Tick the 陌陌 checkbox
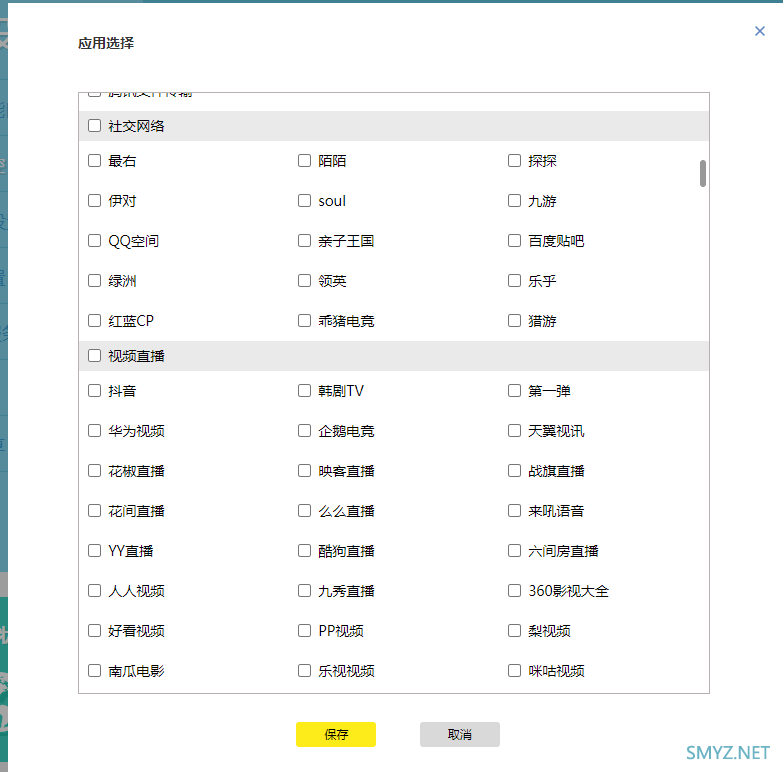This screenshot has height=772, width=783. (x=304, y=160)
